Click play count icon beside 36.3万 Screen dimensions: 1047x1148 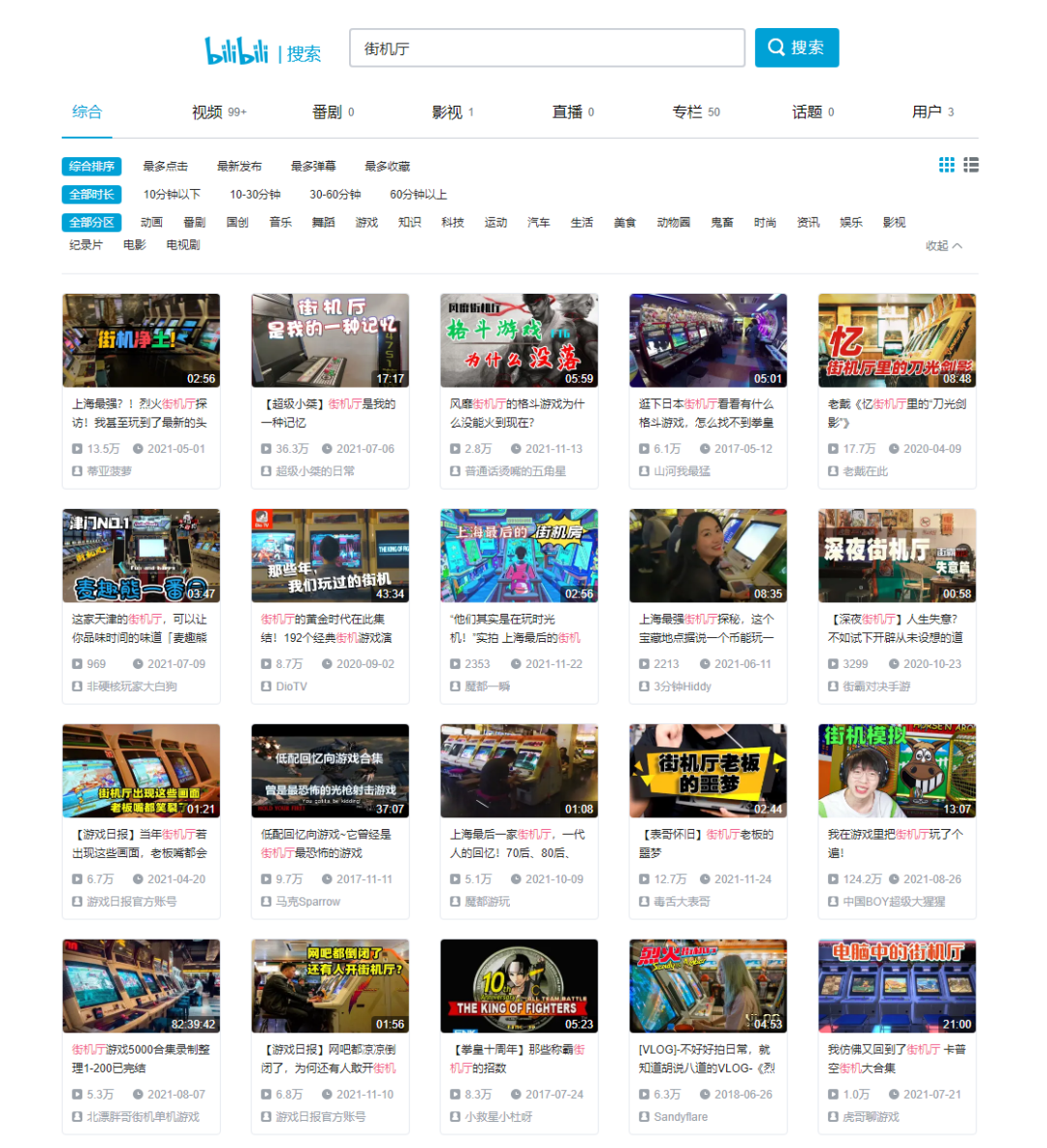click(267, 449)
